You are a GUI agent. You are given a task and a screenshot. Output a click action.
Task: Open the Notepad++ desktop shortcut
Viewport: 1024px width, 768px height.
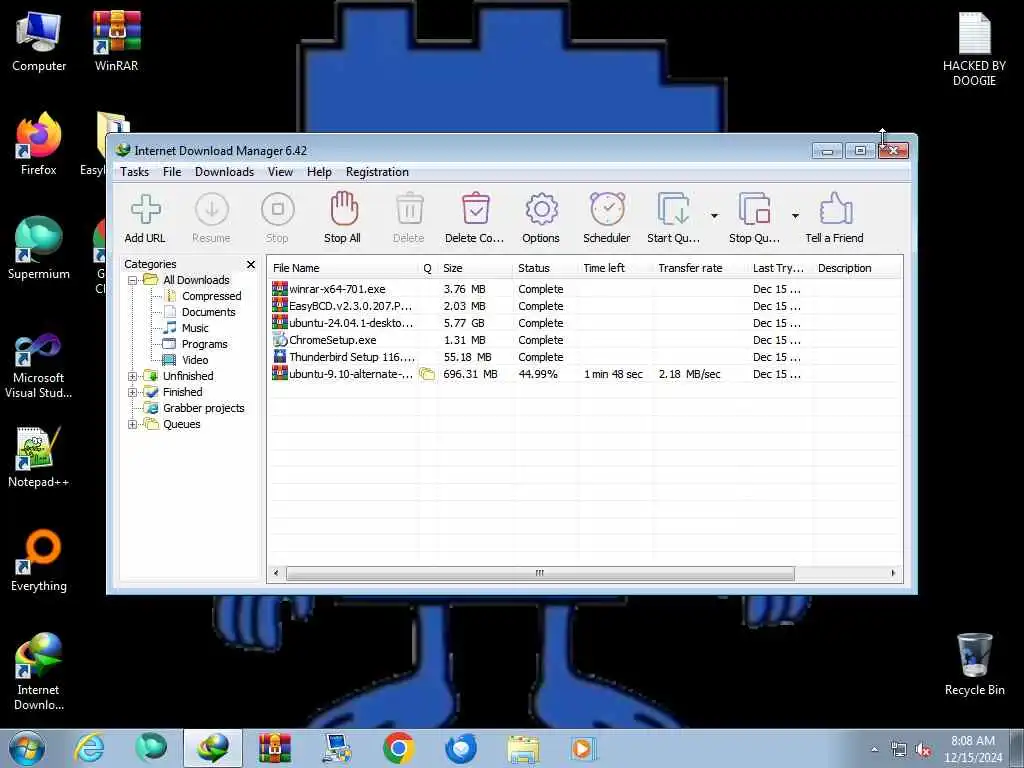[39, 457]
